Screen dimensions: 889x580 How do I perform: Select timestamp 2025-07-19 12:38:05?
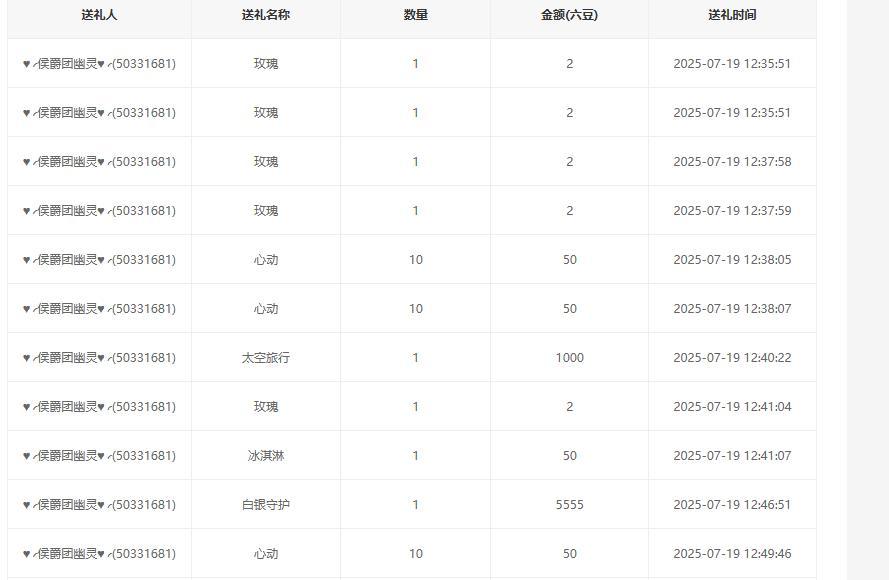[732, 260]
